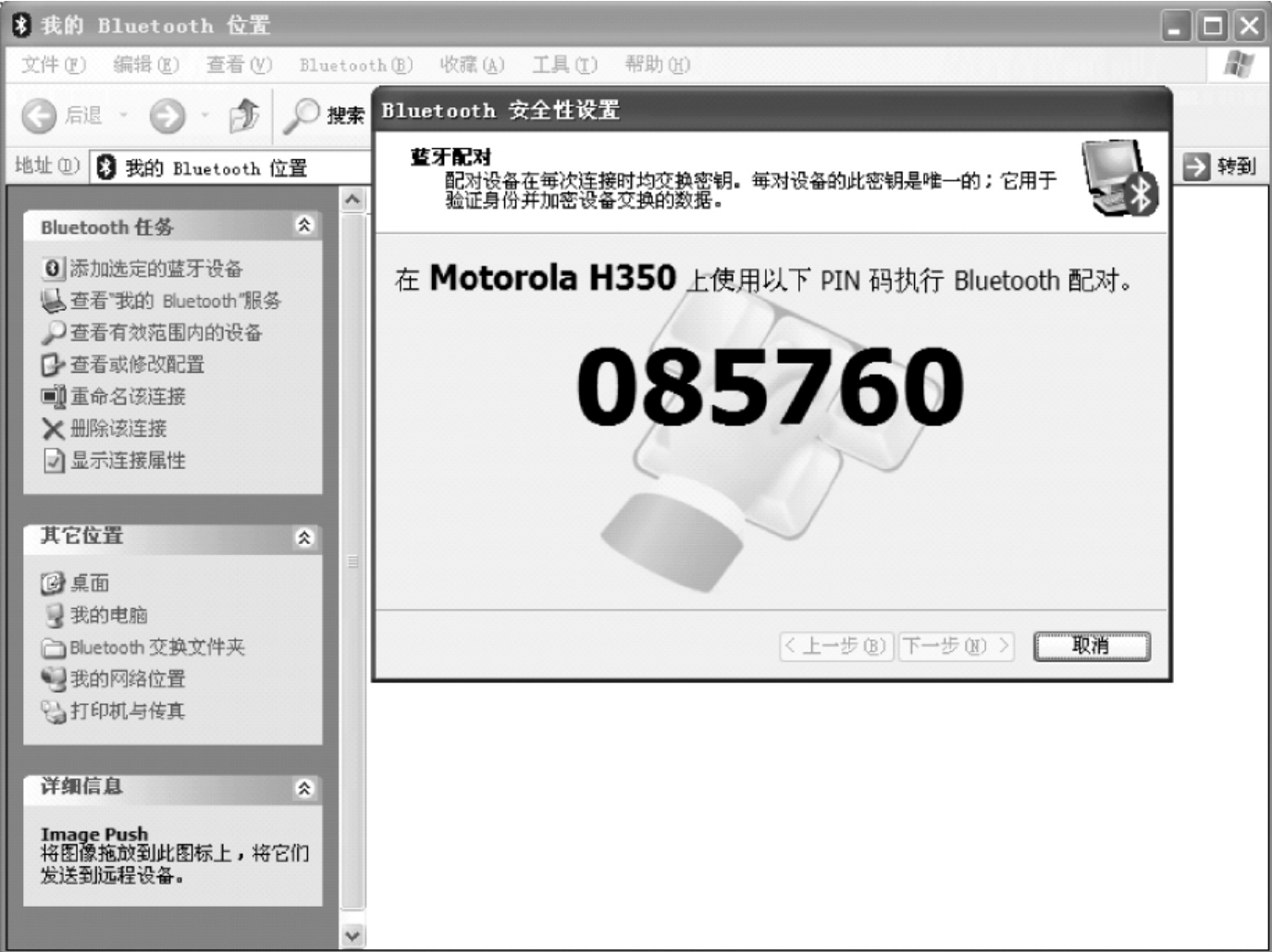Open the Forward button history dropdown arrow
Screen dimensions: 1272x952
[204, 116]
